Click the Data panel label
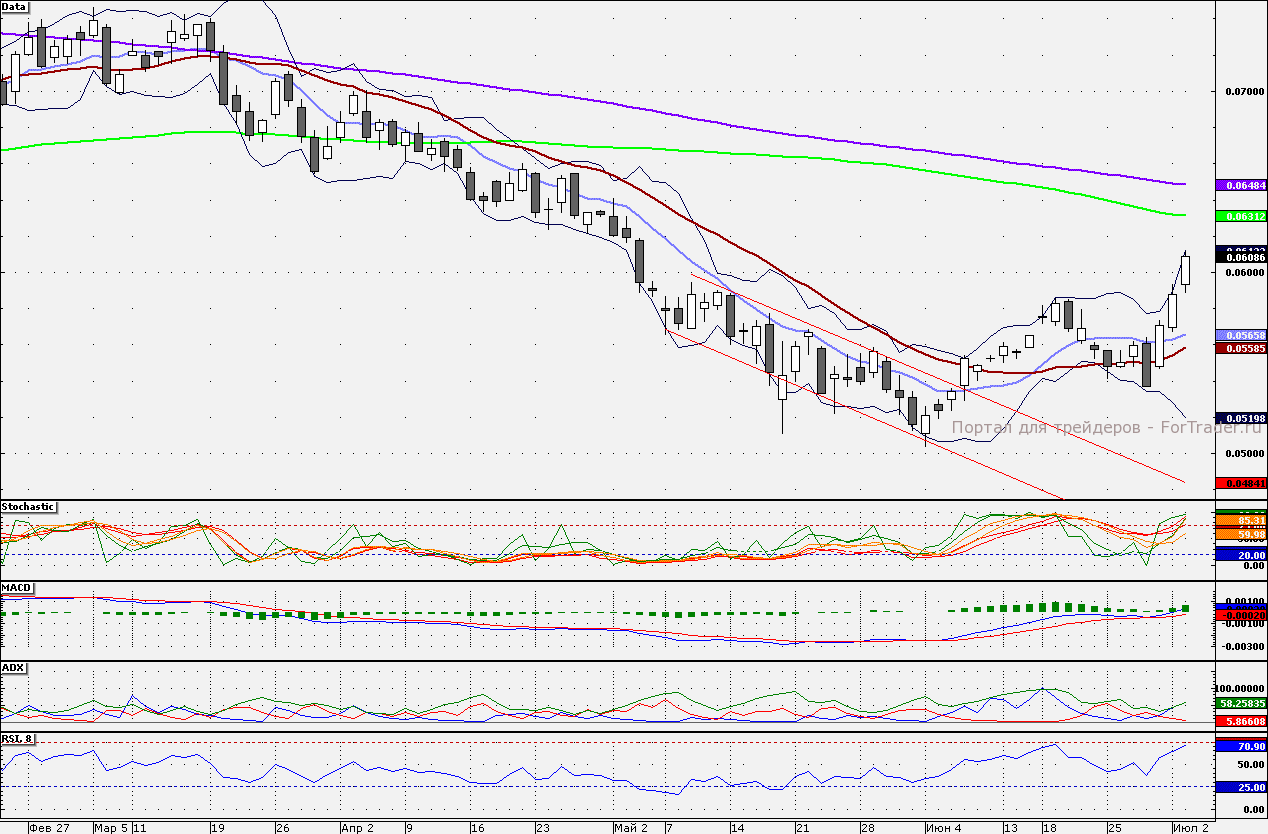 pos(14,6)
